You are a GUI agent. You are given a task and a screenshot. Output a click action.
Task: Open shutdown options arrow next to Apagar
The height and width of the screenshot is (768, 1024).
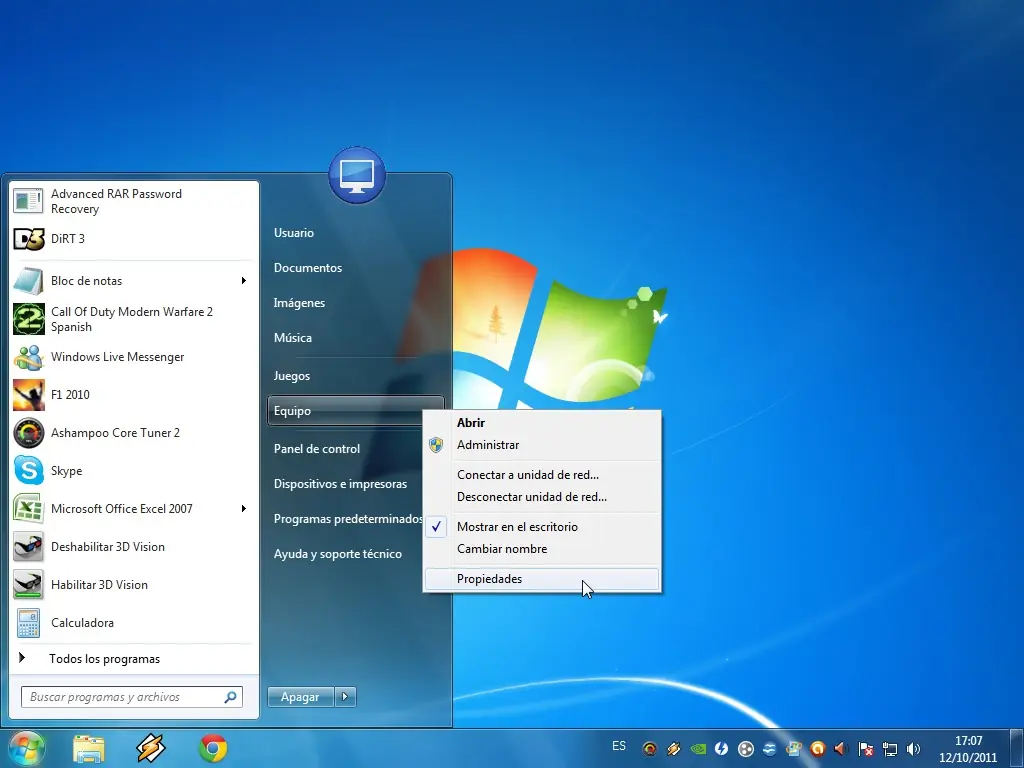pos(345,697)
